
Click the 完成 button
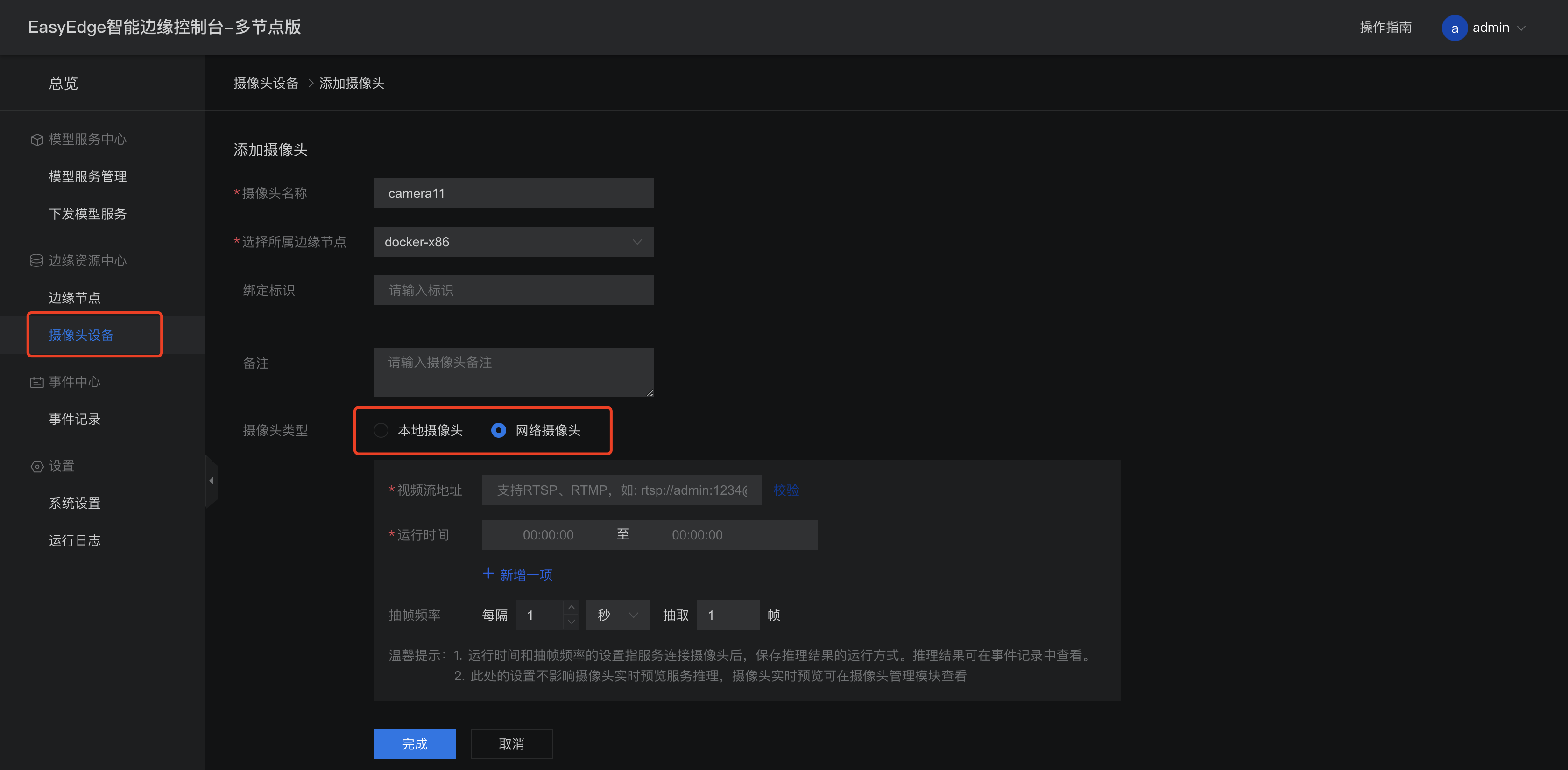tap(414, 744)
